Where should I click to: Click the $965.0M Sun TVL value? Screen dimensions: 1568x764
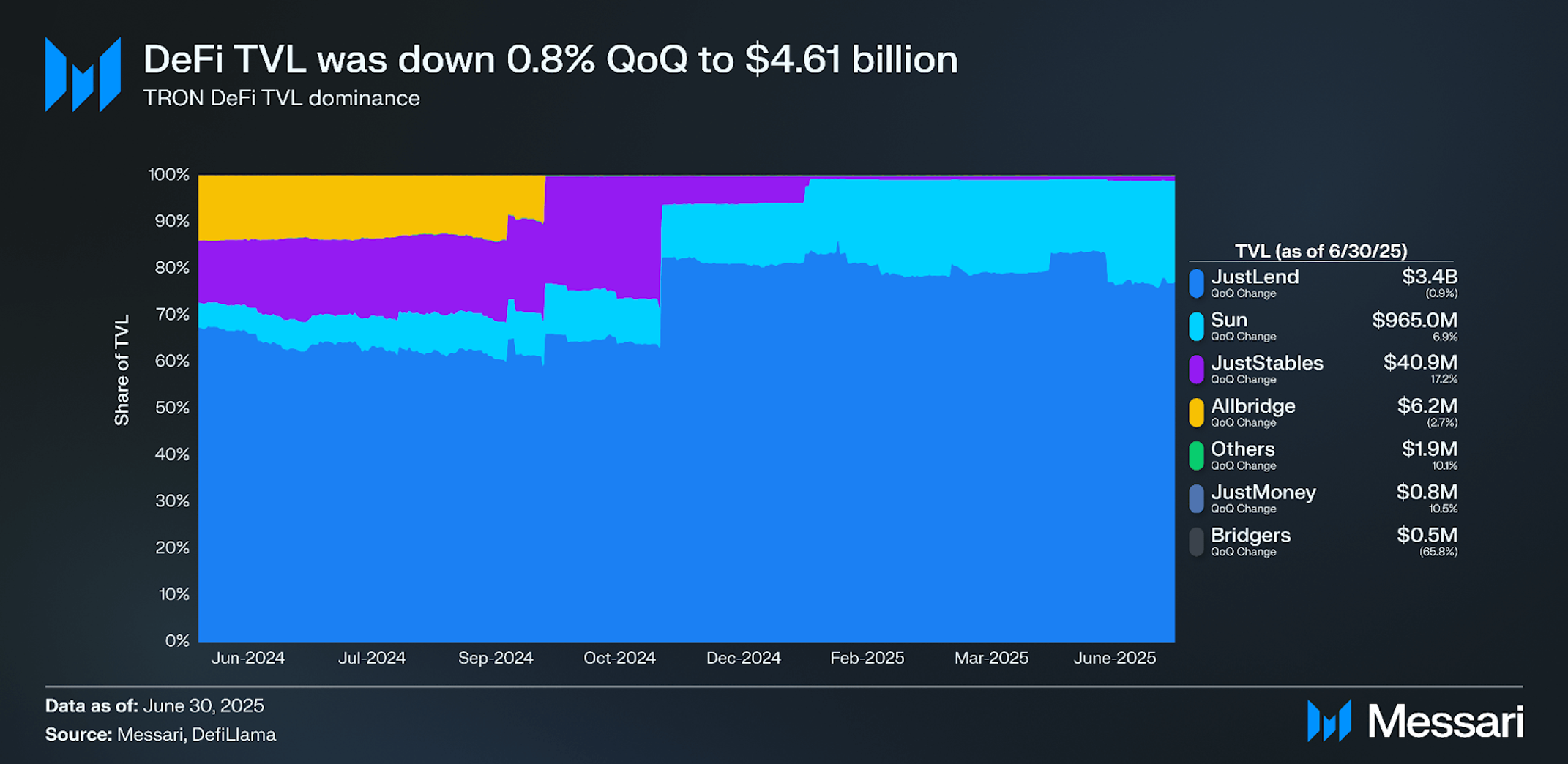coord(1414,320)
